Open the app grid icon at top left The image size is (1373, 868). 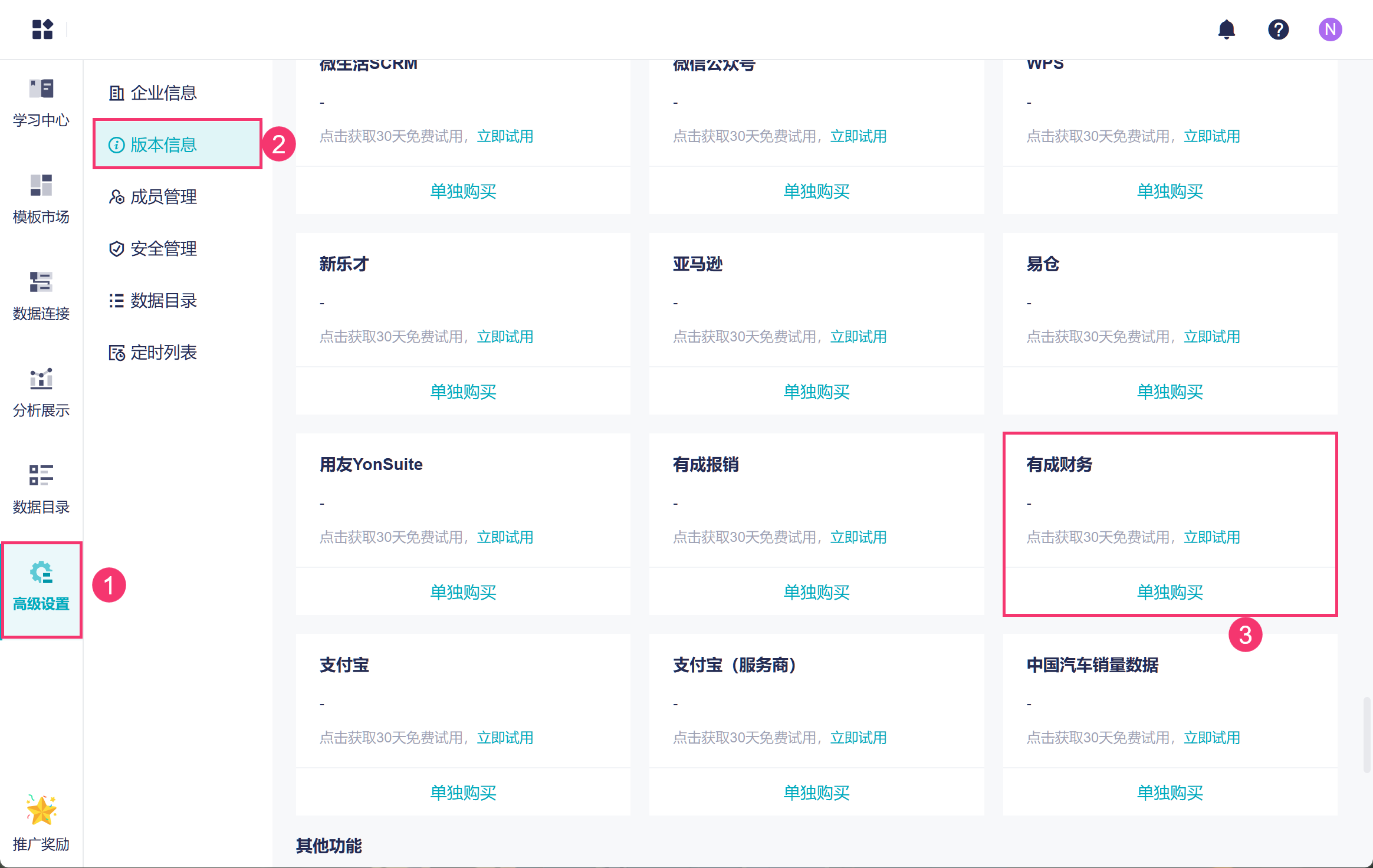click(x=42, y=29)
